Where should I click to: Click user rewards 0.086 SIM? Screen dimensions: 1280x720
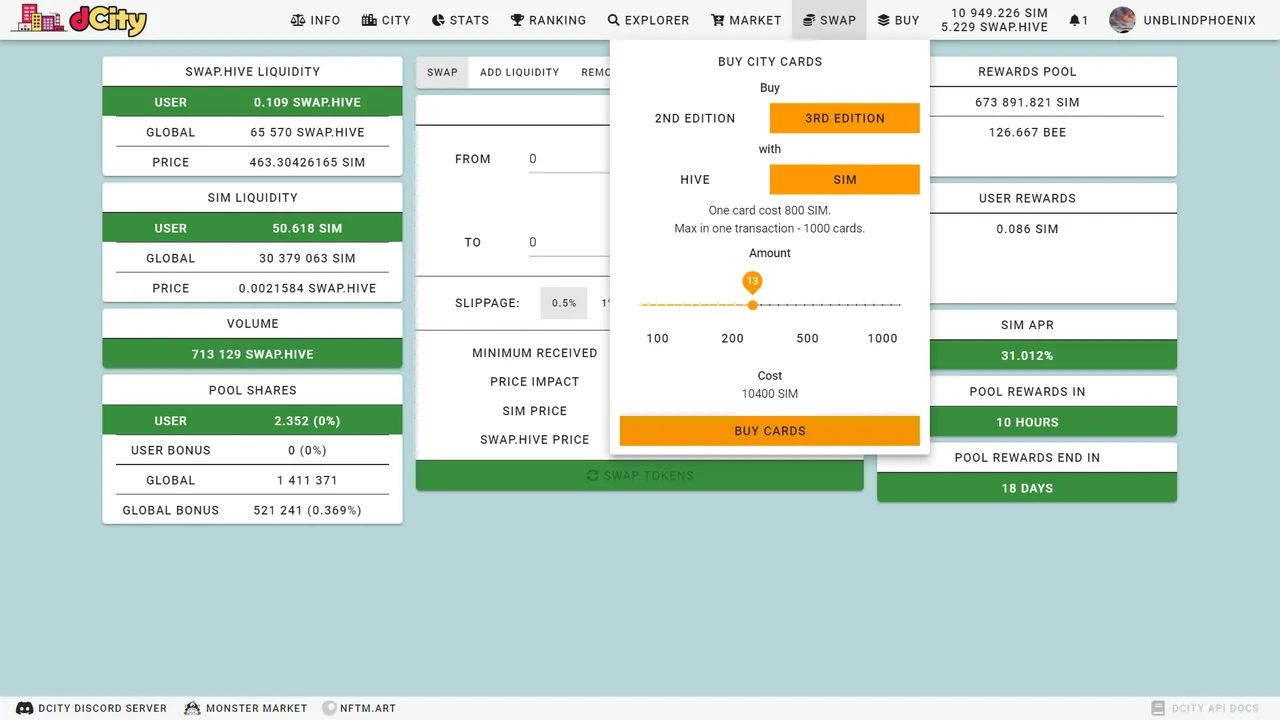[x=1027, y=229]
